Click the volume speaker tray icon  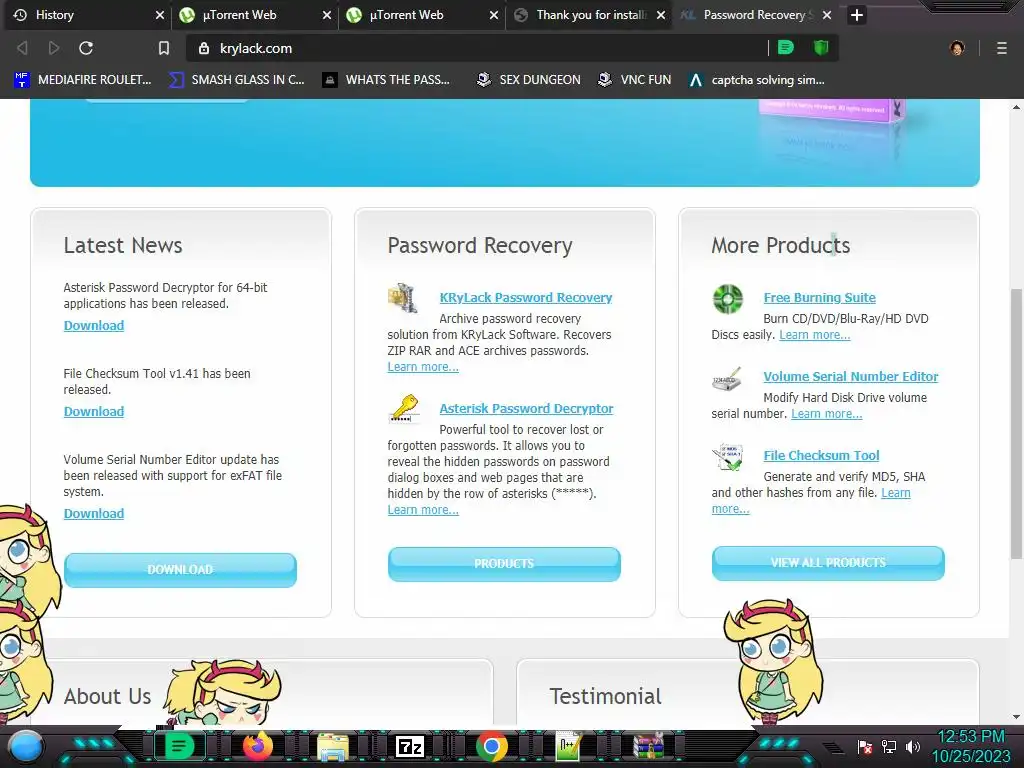pyautogui.click(x=913, y=746)
